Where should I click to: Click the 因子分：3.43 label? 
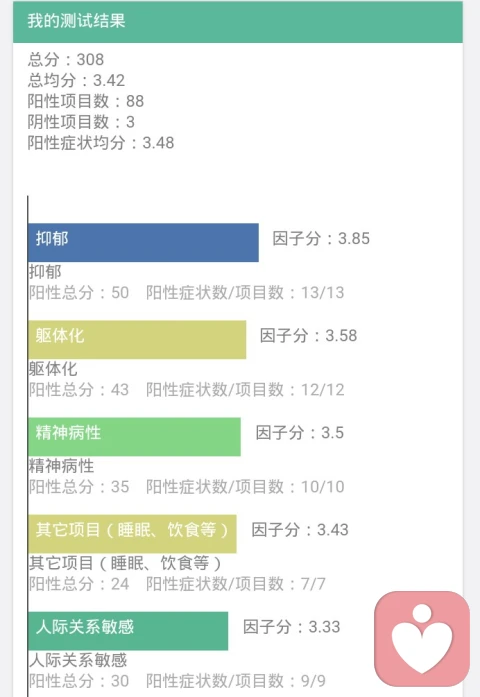coord(300,530)
